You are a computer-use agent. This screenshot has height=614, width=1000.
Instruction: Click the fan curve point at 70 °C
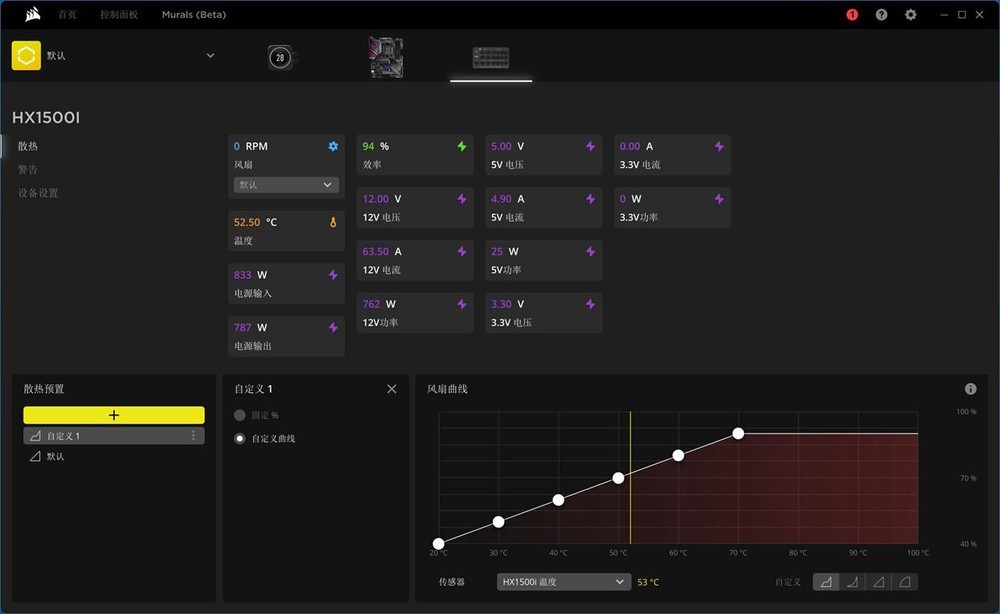point(739,434)
